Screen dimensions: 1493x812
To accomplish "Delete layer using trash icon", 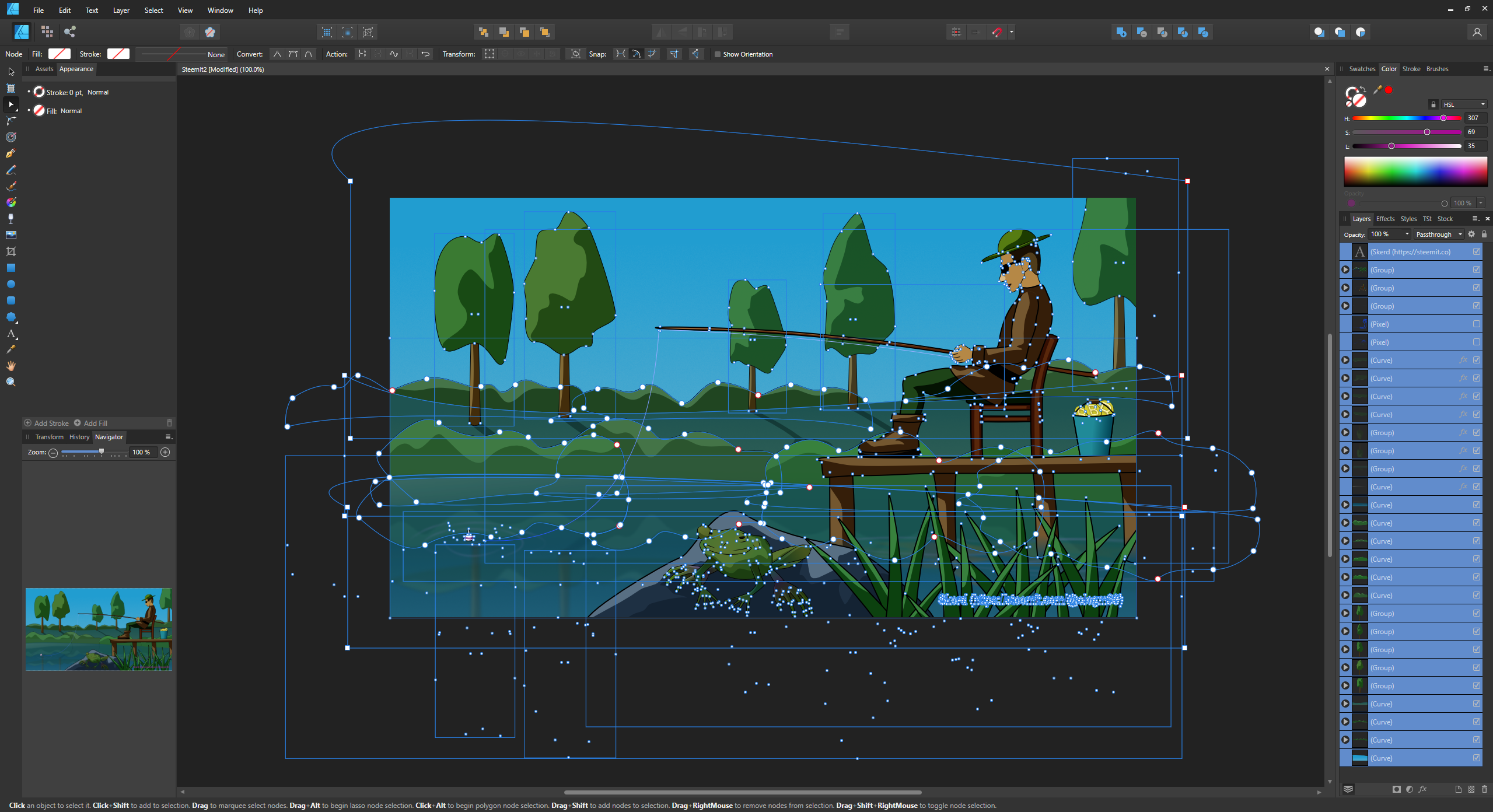I will [1484, 789].
